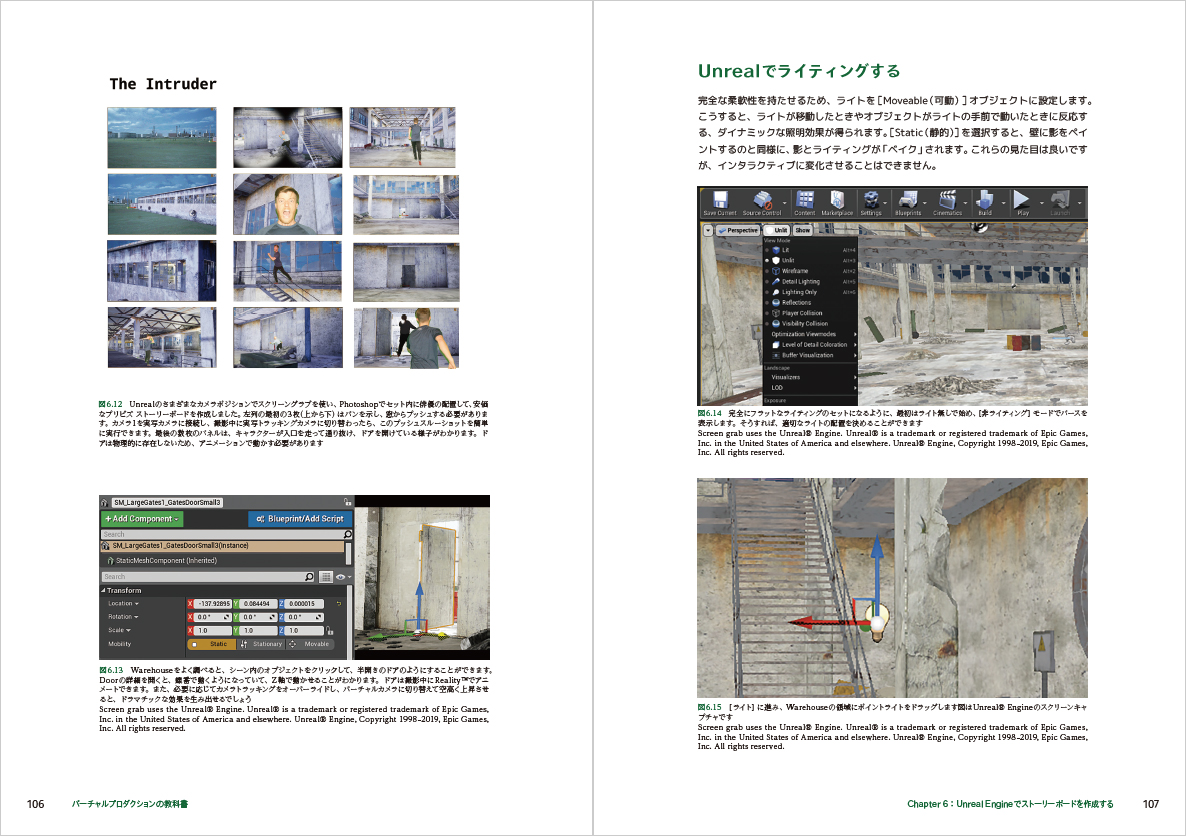Open the Content browser icon
Image resolution: width=1186 pixels, height=836 pixels.
804,201
